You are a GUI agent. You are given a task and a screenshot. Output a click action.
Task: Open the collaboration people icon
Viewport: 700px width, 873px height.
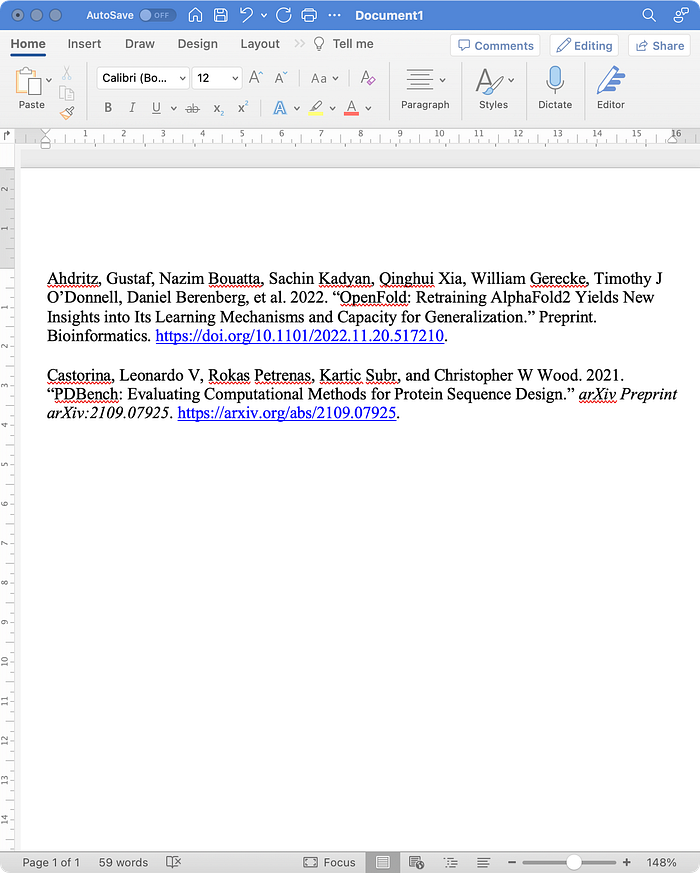[681, 15]
